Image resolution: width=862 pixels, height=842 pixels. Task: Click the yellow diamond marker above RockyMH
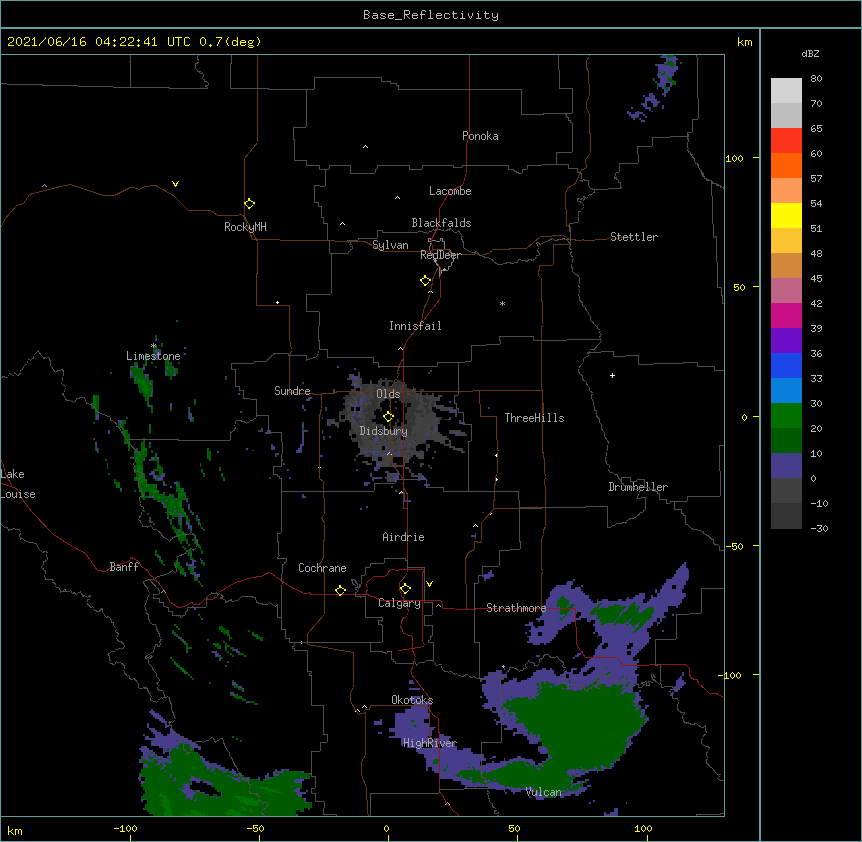click(x=250, y=204)
